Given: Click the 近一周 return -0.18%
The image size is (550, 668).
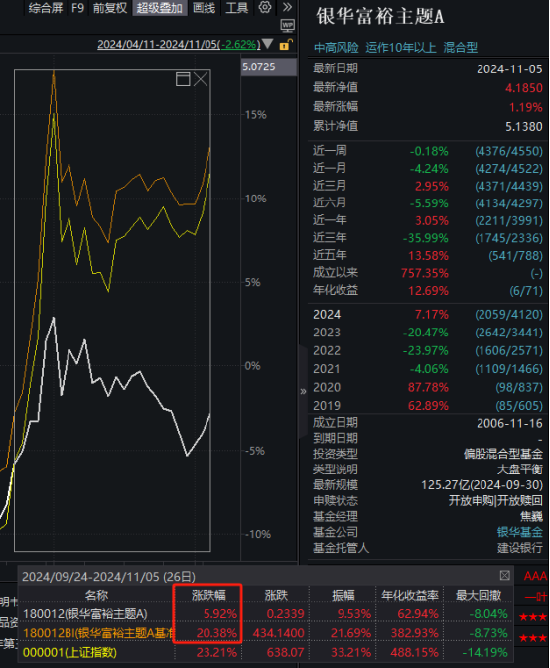Looking at the screenshot, I should [429, 151].
